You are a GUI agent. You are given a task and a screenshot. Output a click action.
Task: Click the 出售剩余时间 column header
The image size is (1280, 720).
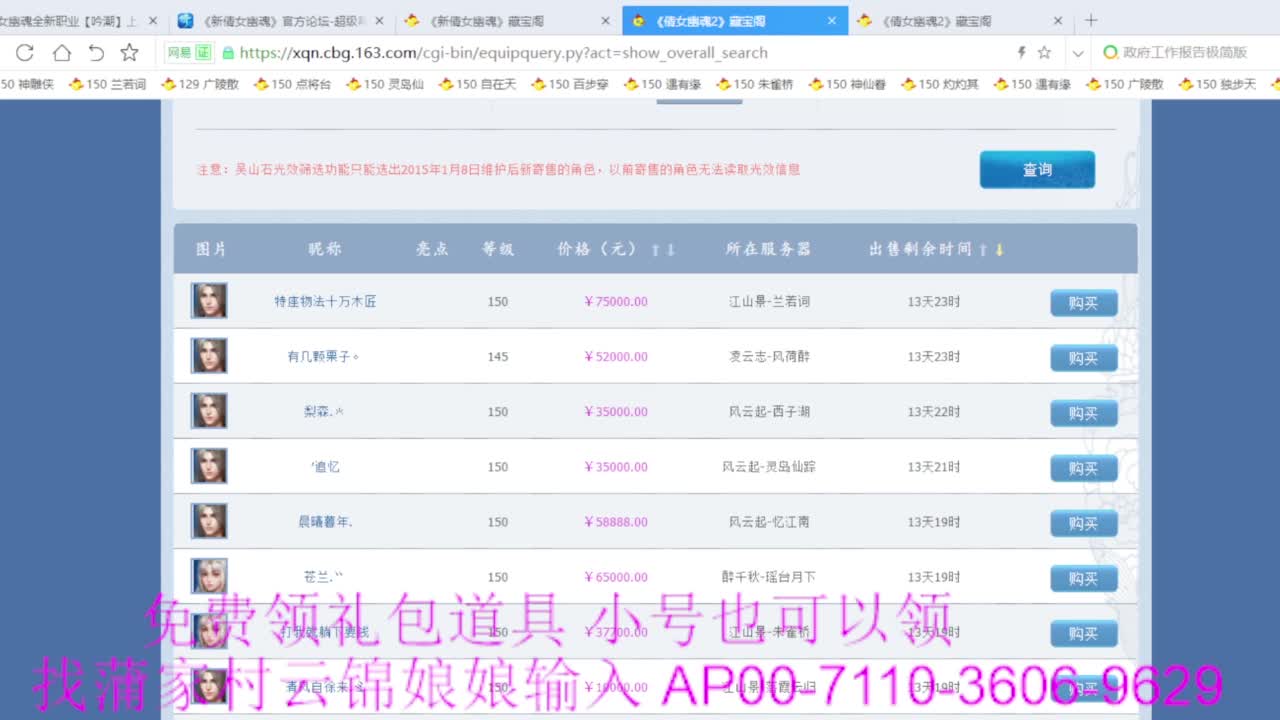tap(920, 249)
